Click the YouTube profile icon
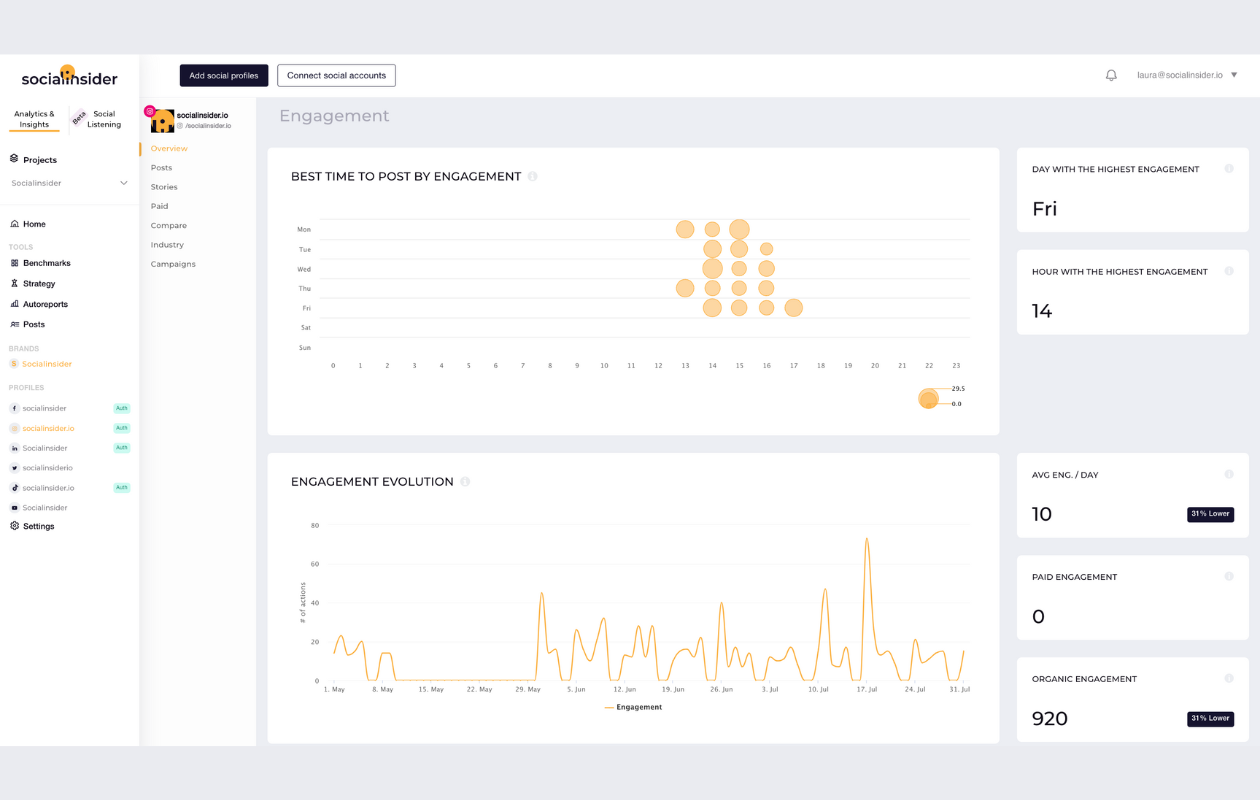1260x800 pixels. coord(15,508)
